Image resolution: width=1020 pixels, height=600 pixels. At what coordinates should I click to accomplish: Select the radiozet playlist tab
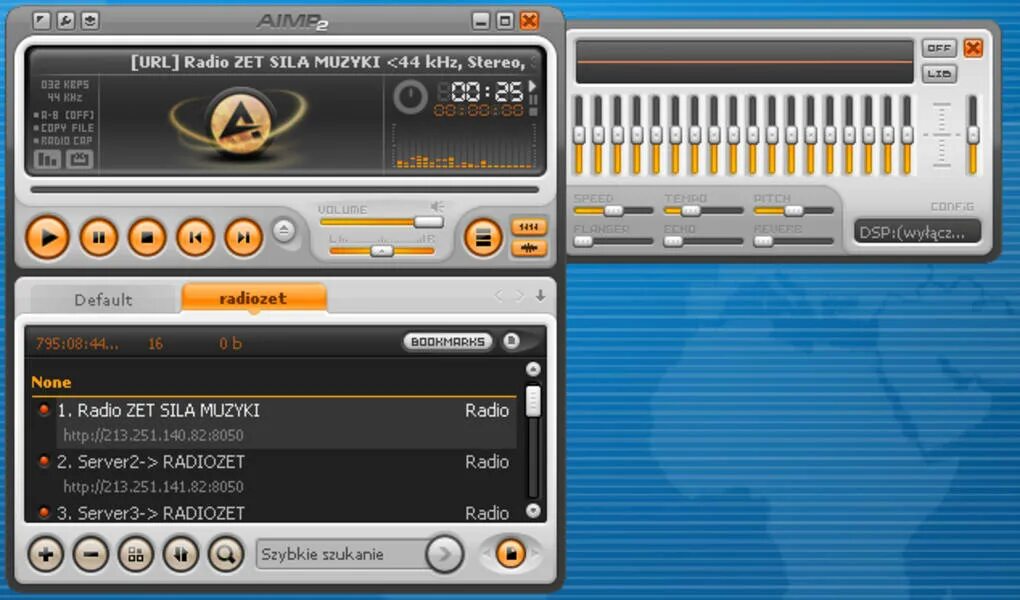(x=254, y=298)
